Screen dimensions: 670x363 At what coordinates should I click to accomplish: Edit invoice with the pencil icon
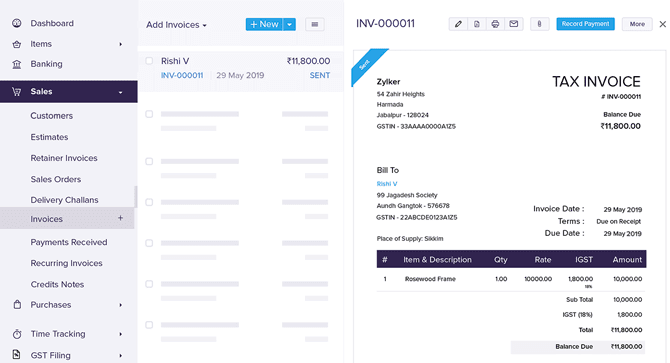[458, 24]
